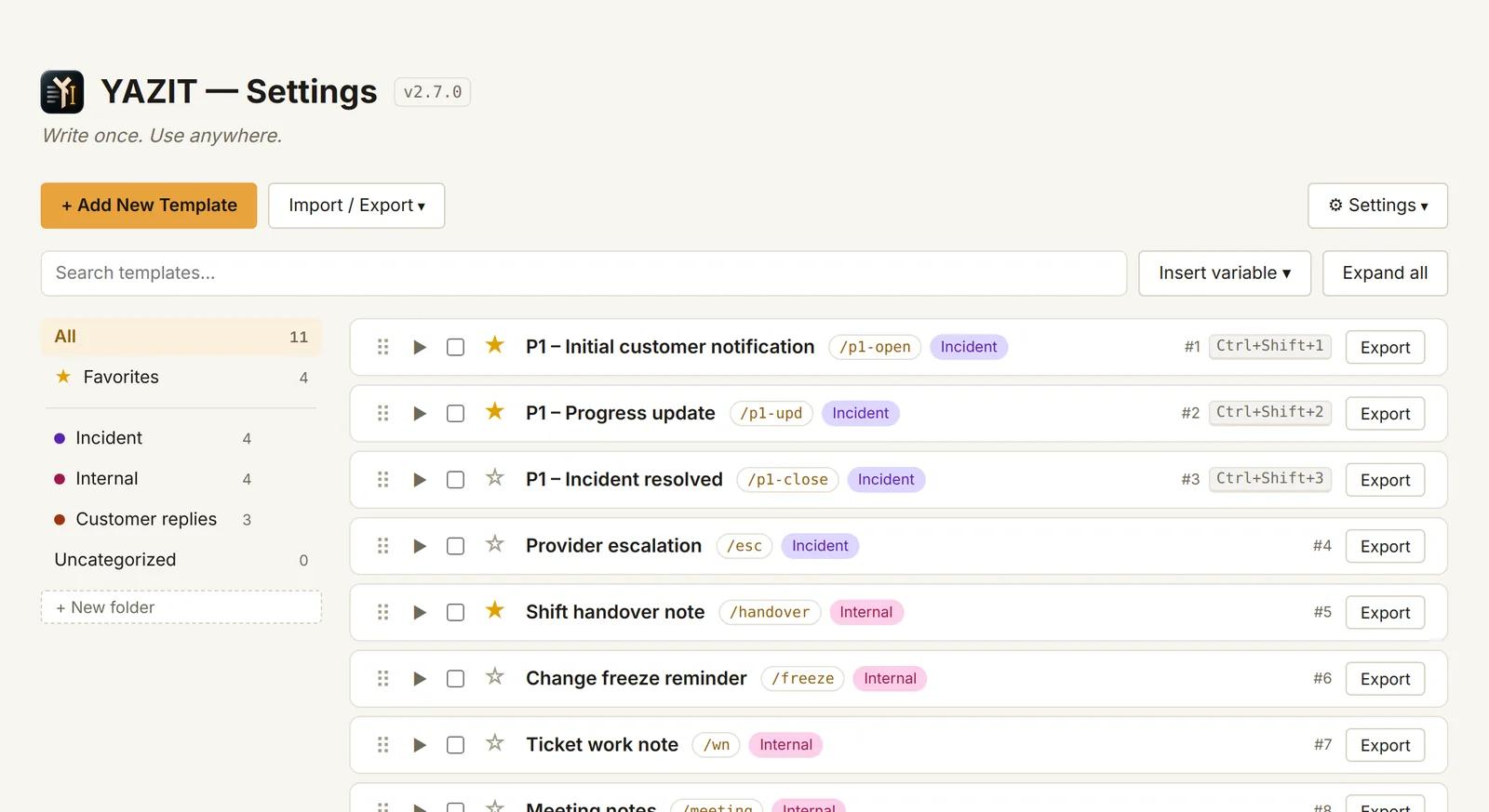
Task: Filter by Internal folder
Action: (x=153, y=479)
